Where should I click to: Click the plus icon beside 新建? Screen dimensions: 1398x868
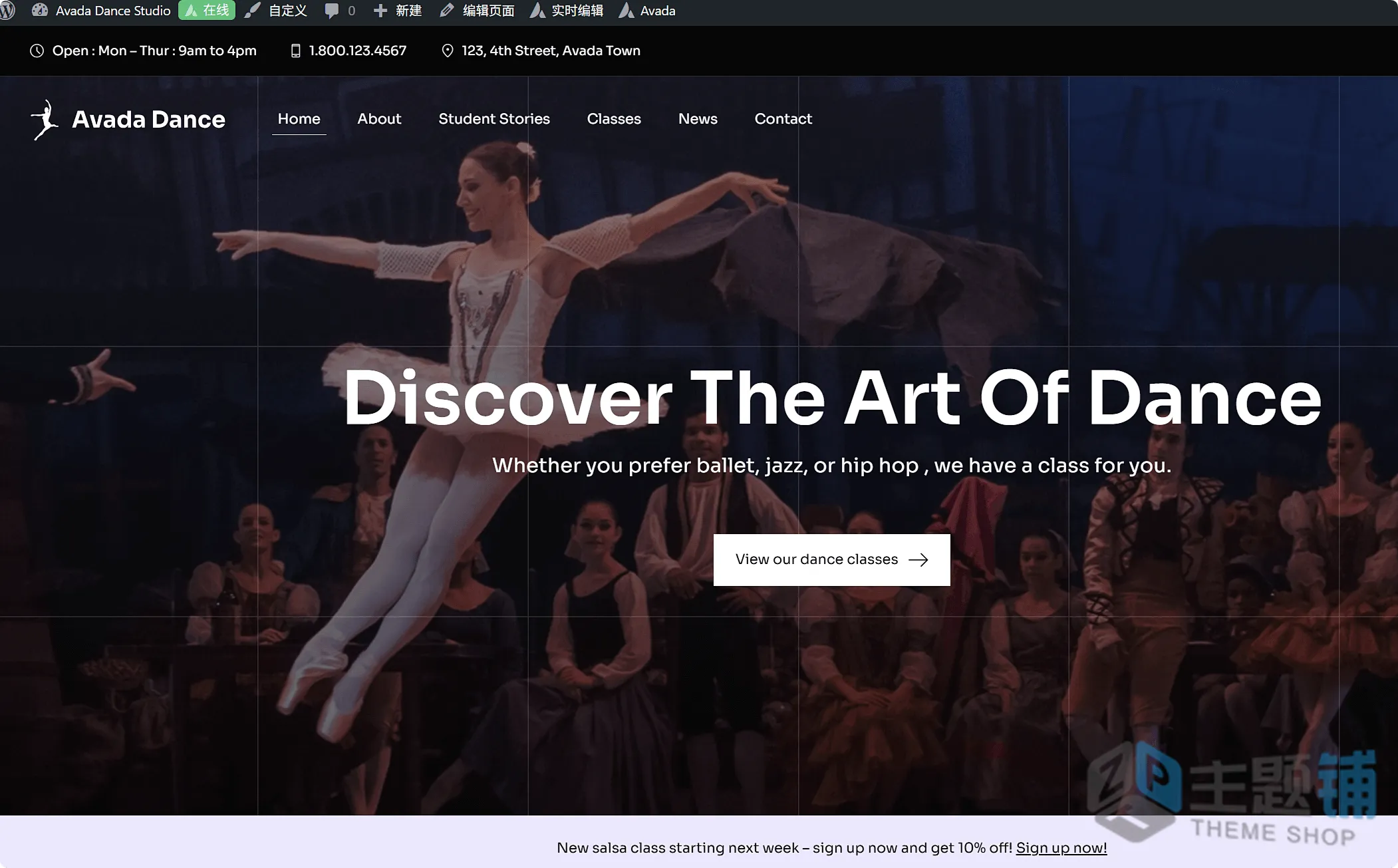click(380, 11)
